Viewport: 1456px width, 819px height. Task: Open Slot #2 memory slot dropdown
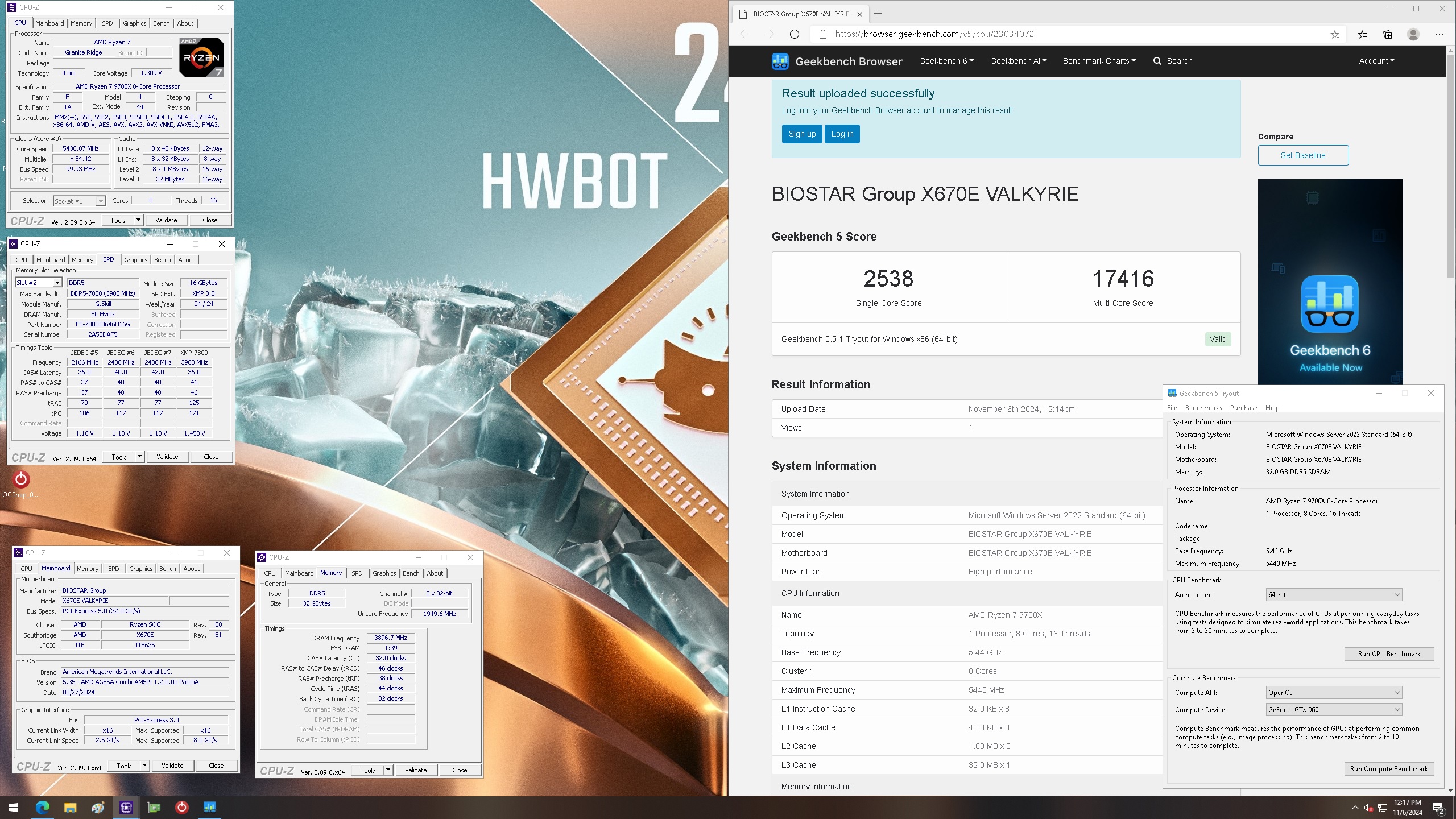coord(57,283)
